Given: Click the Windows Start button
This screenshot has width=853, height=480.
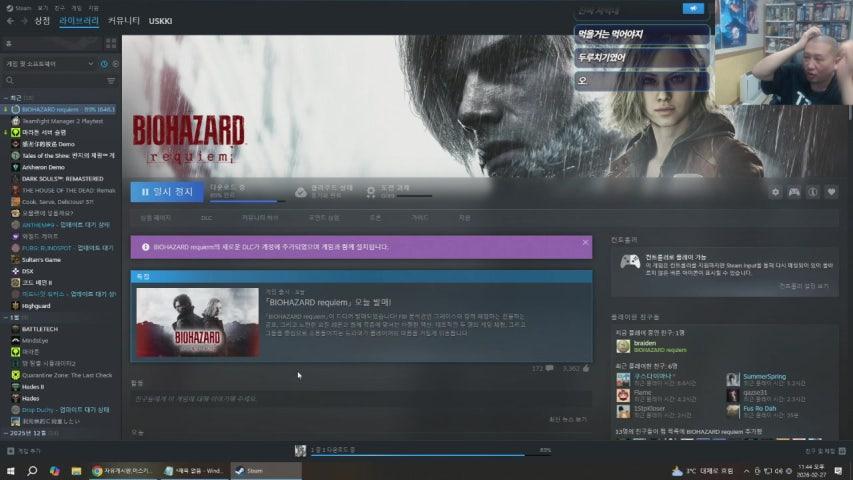Looking at the screenshot, I should click(x=9, y=470).
